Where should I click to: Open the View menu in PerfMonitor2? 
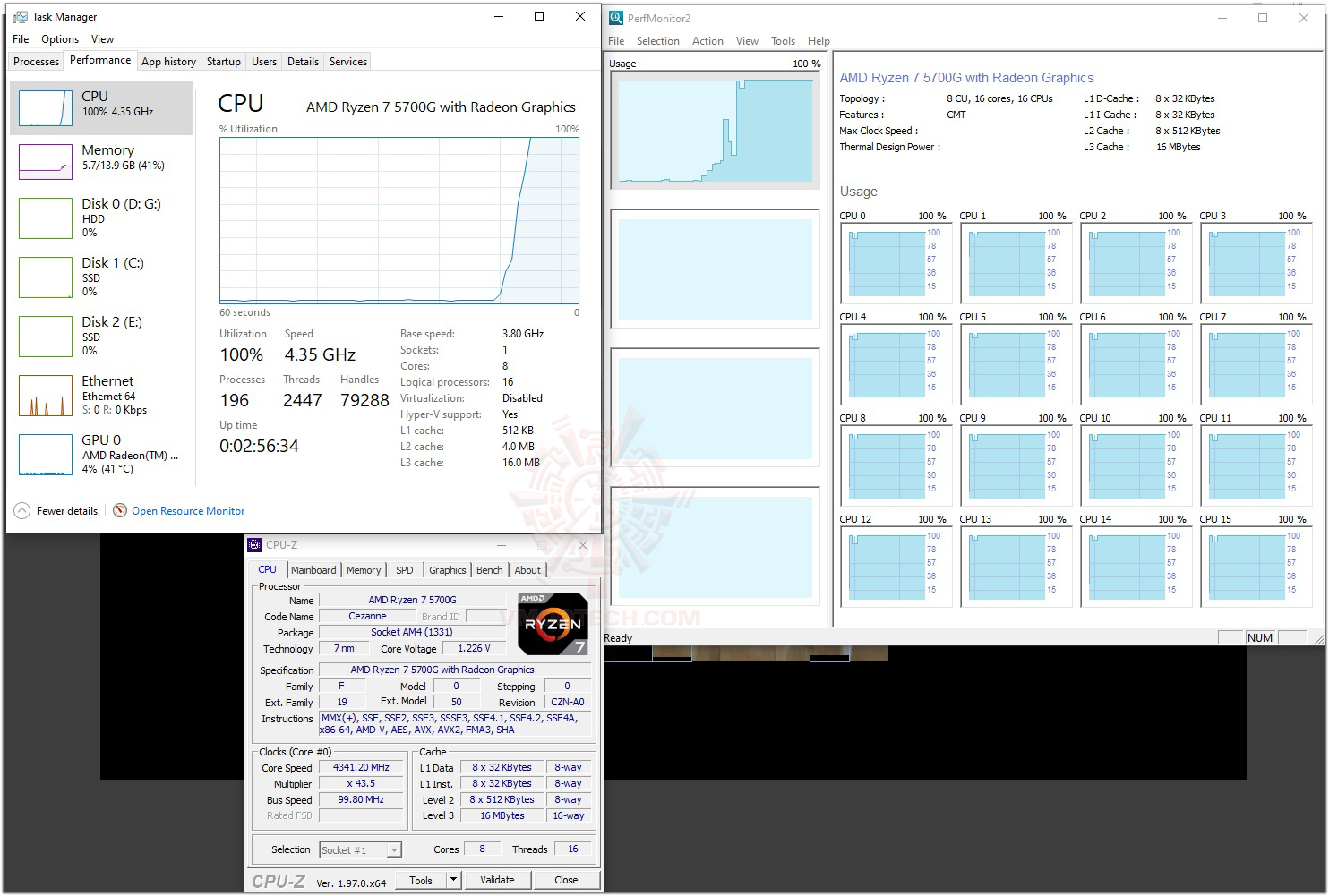[x=747, y=41]
